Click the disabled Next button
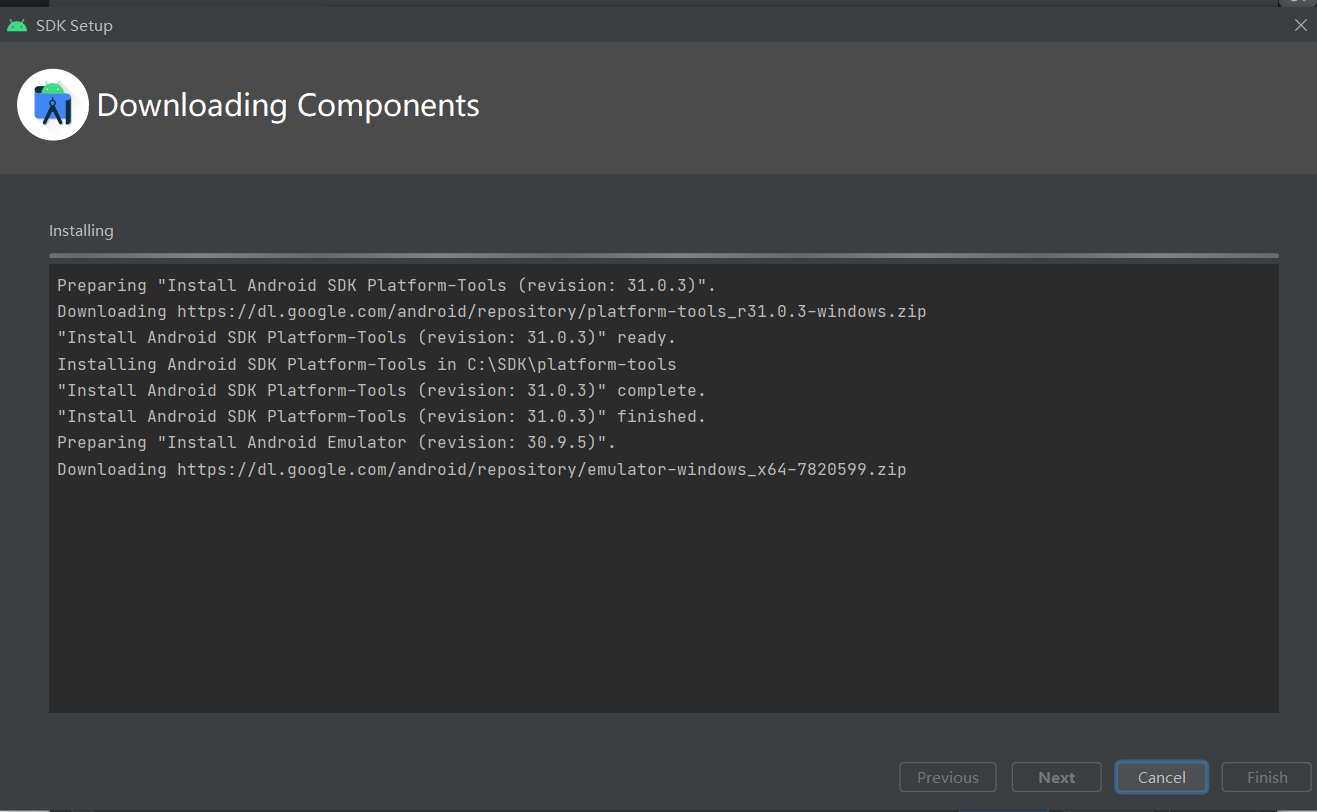This screenshot has height=812, width=1317. pyautogui.click(x=1056, y=777)
